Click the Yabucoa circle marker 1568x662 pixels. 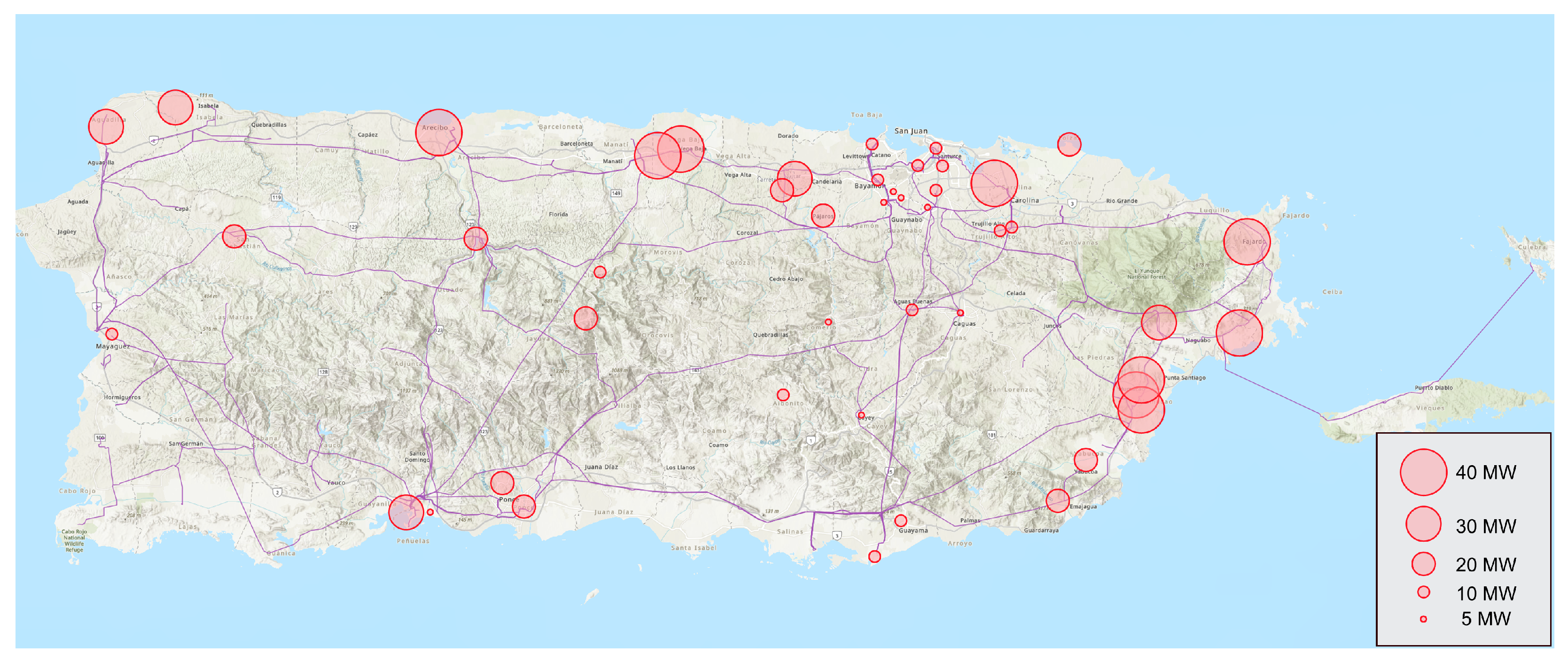pos(1085,460)
